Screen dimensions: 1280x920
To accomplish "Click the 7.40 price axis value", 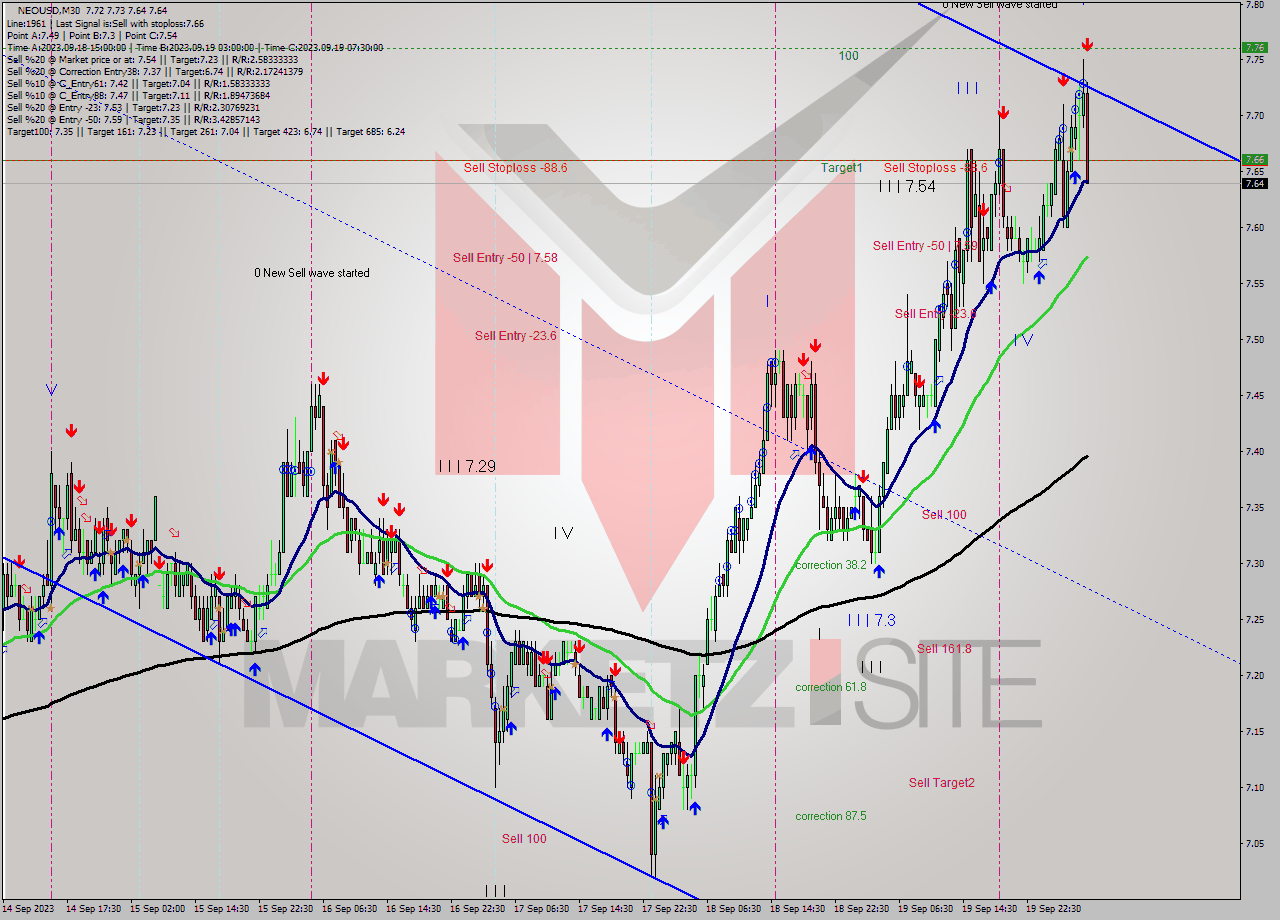I will coord(1254,452).
